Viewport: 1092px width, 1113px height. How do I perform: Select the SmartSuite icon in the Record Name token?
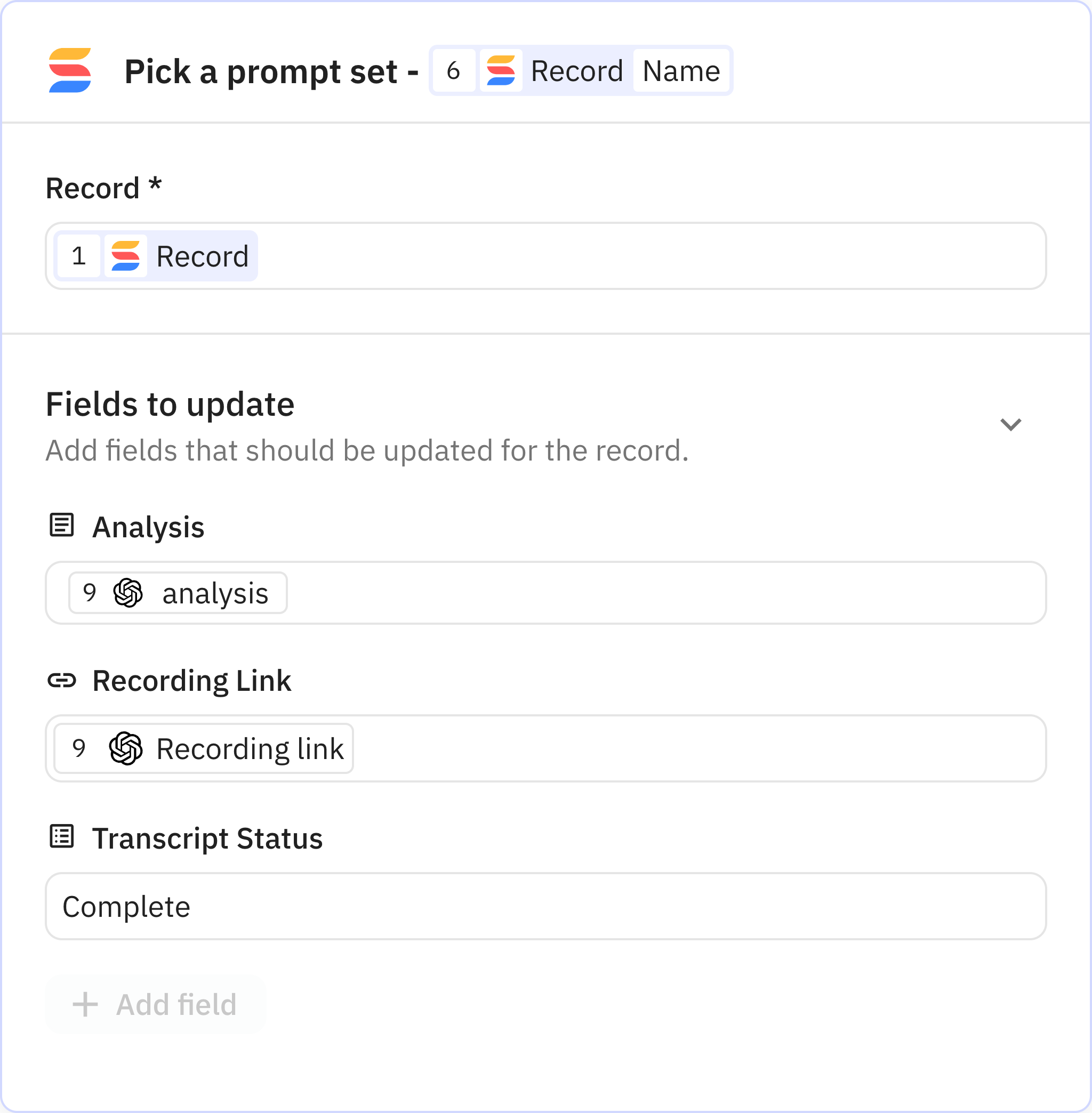[501, 71]
